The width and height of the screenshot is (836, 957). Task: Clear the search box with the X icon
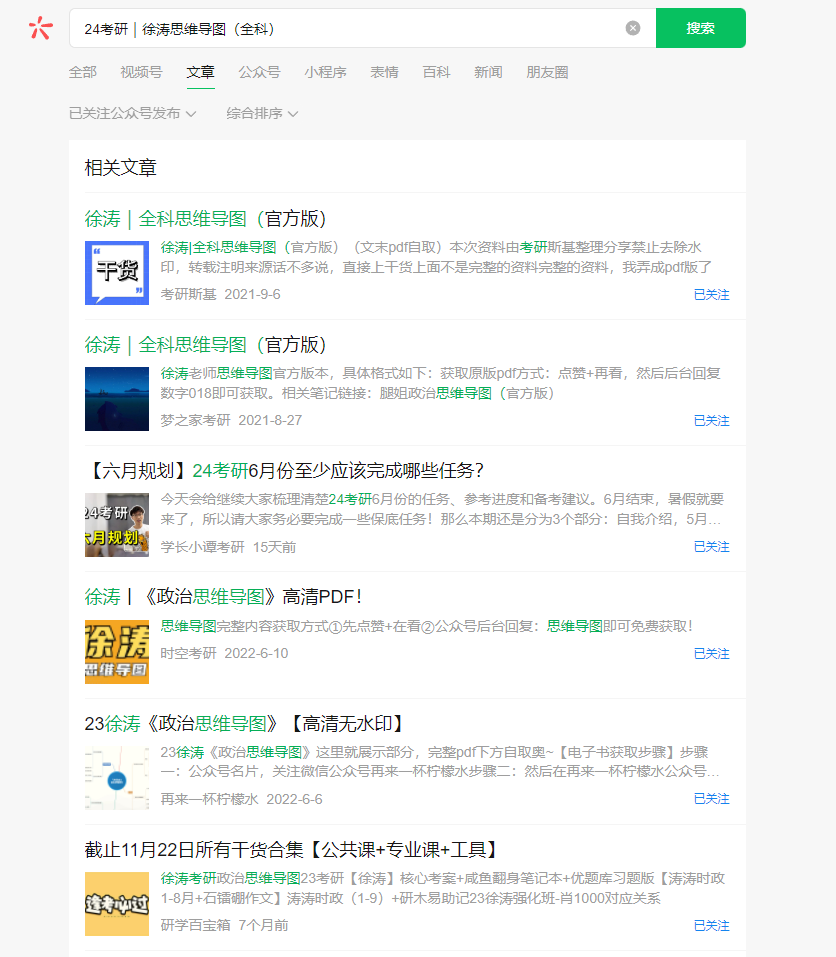pos(633,28)
